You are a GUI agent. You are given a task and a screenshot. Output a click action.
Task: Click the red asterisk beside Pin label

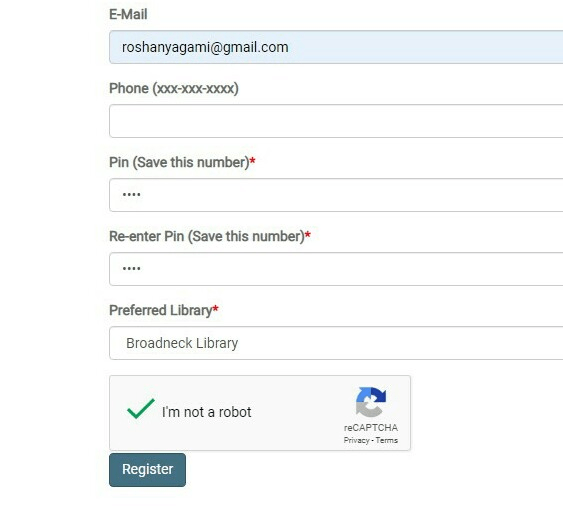pos(252,160)
